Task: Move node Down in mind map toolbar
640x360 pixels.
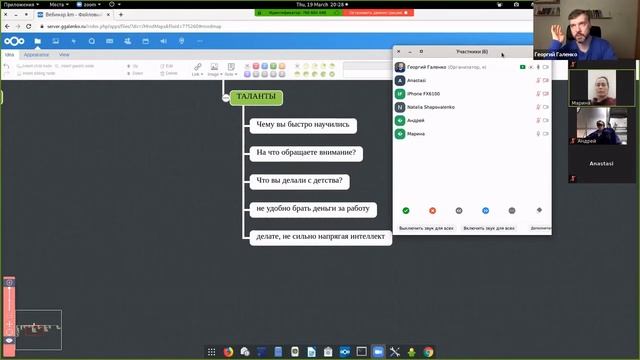Action: click(135, 73)
